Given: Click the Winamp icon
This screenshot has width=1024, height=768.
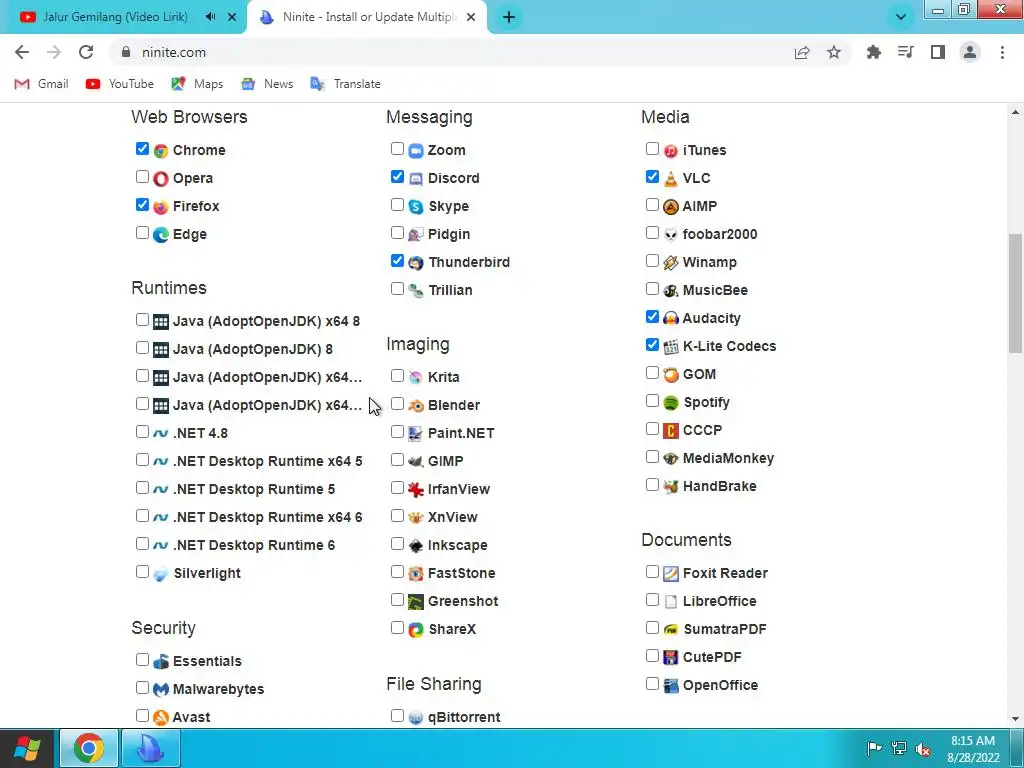Looking at the screenshot, I should pyautogui.click(x=671, y=263).
